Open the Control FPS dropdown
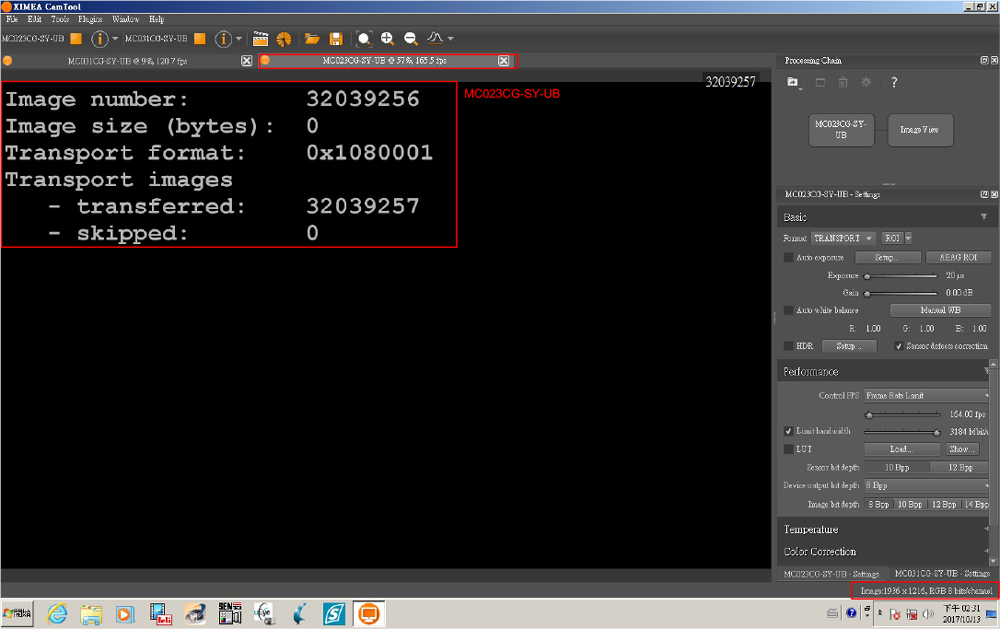 pos(927,396)
